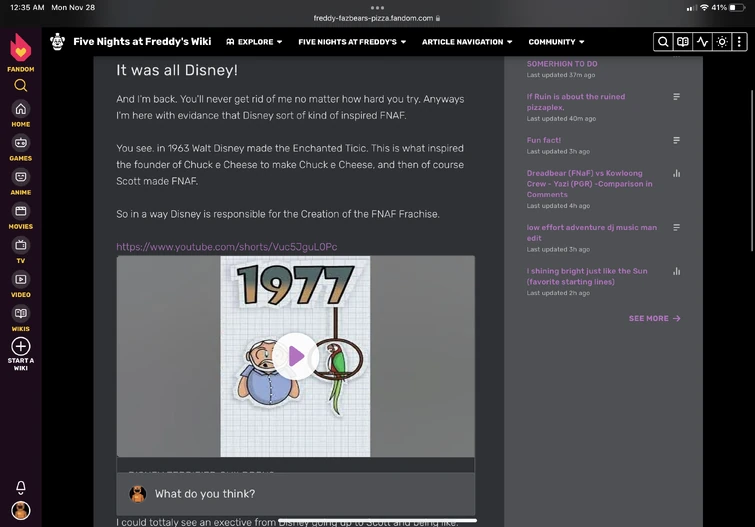This screenshot has height=527, width=755.
Task: Open the Games section icon
Action: click(x=21, y=143)
